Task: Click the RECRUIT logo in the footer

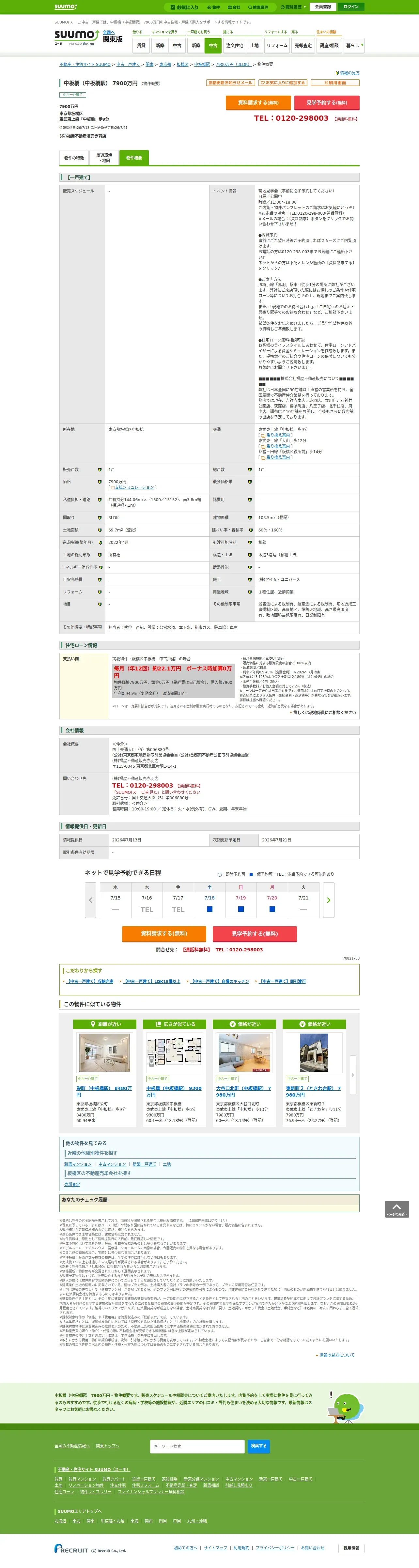Action: 71,1549
